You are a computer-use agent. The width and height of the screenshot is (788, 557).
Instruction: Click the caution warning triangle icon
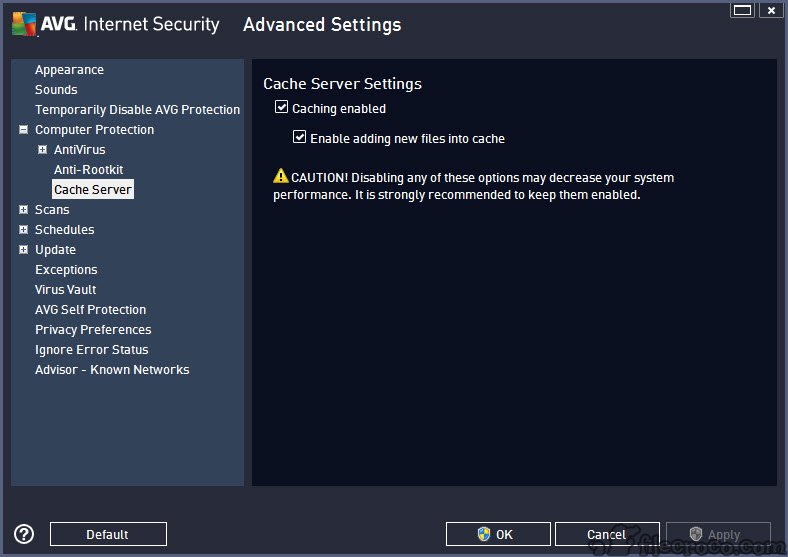(x=280, y=176)
